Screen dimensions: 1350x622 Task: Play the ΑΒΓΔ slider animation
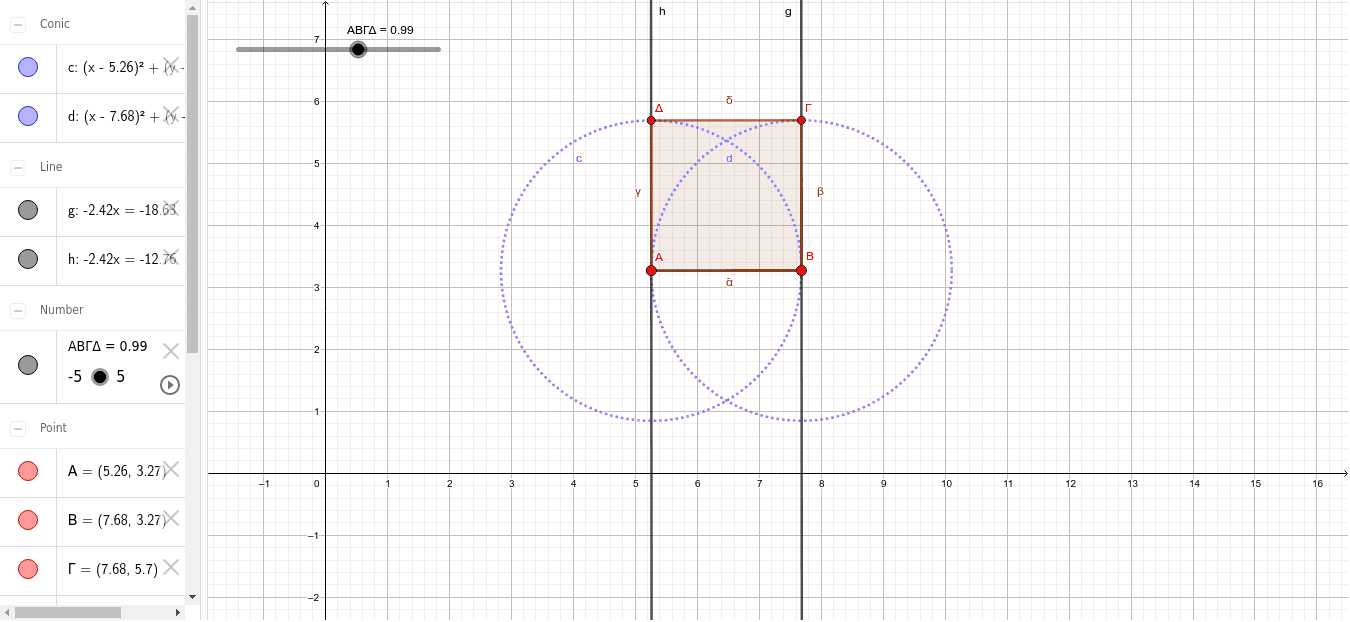pyautogui.click(x=170, y=385)
